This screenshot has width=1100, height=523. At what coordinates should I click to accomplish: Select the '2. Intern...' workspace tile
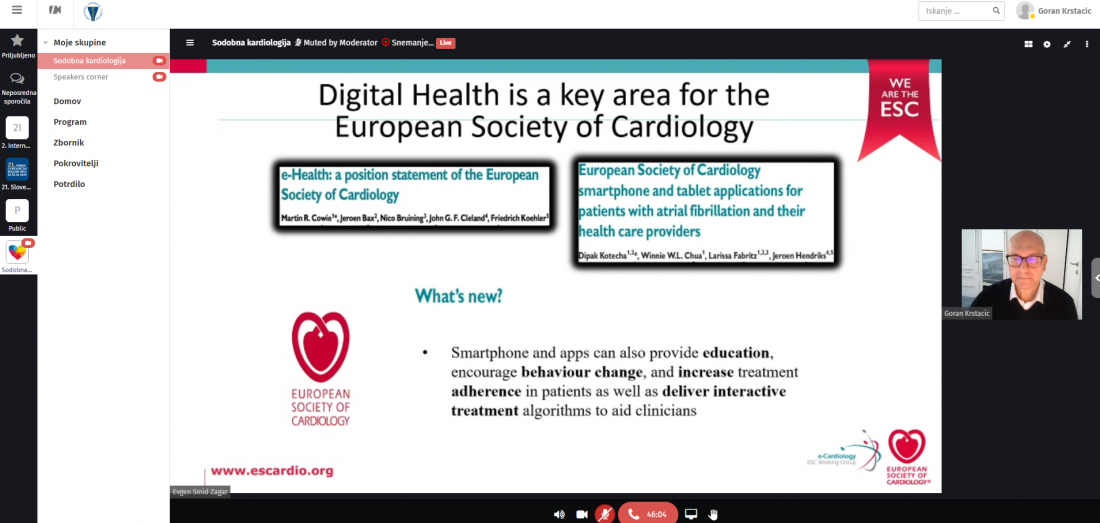18,133
